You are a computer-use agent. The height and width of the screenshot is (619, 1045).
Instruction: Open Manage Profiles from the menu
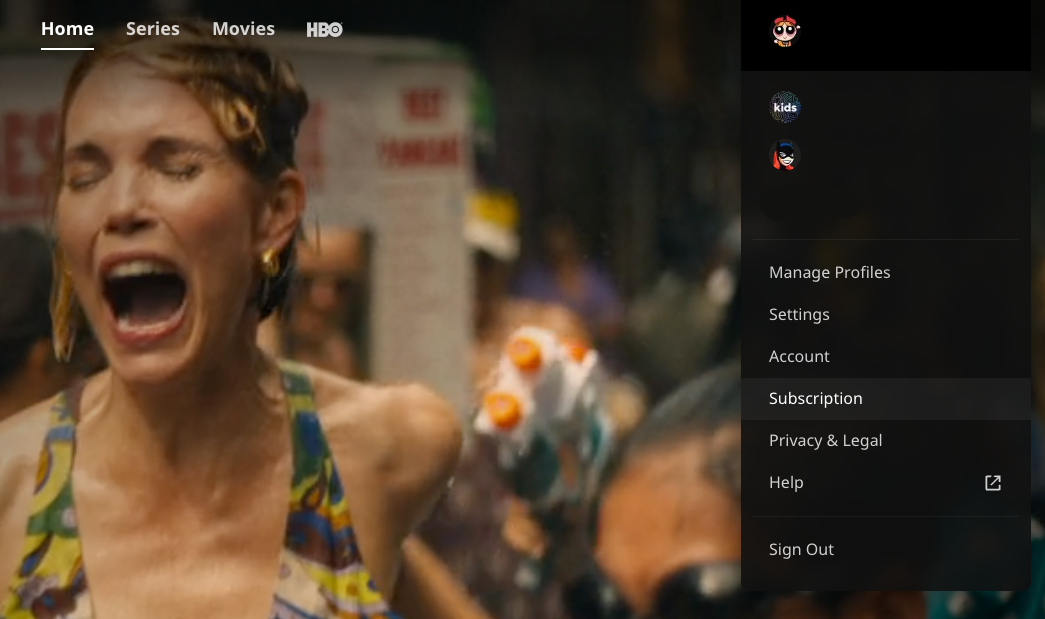pos(829,273)
